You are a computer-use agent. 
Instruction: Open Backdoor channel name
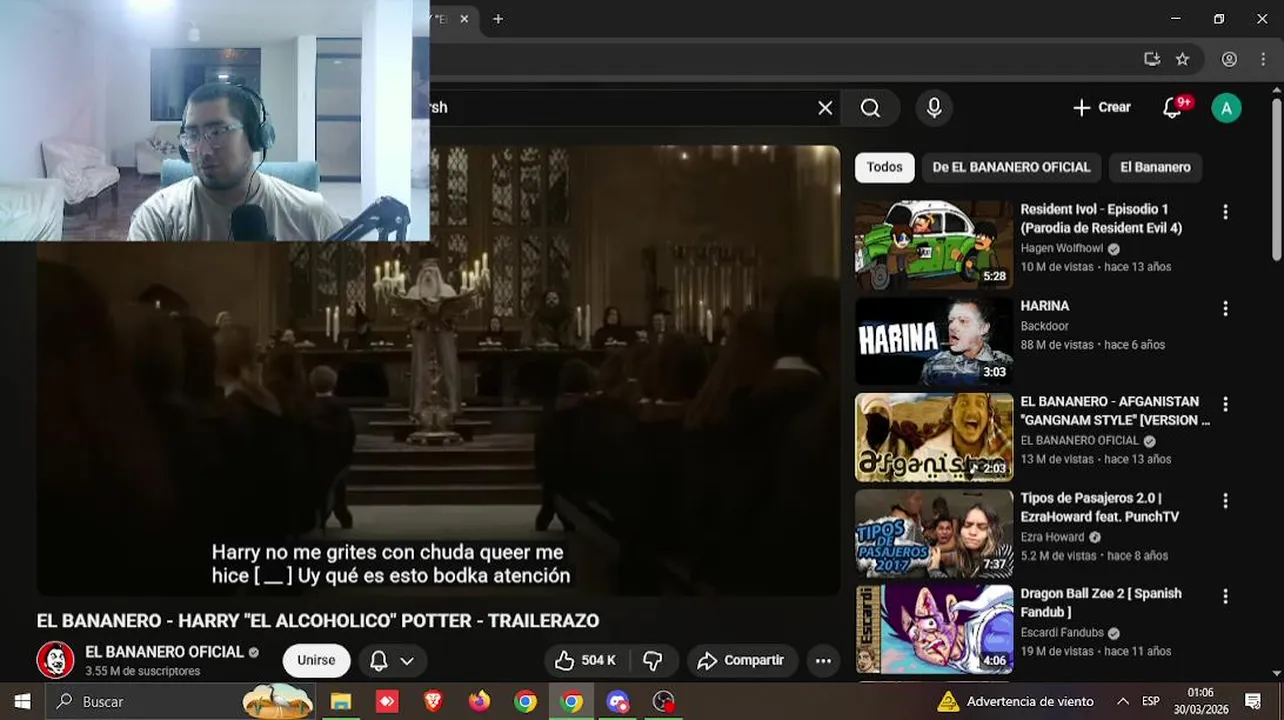coord(1044,325)
